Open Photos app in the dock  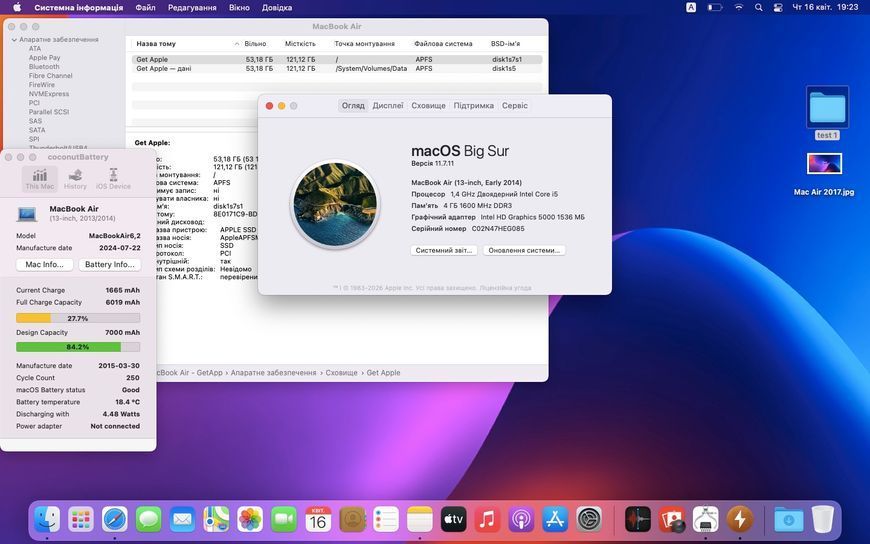pos(250,520)
